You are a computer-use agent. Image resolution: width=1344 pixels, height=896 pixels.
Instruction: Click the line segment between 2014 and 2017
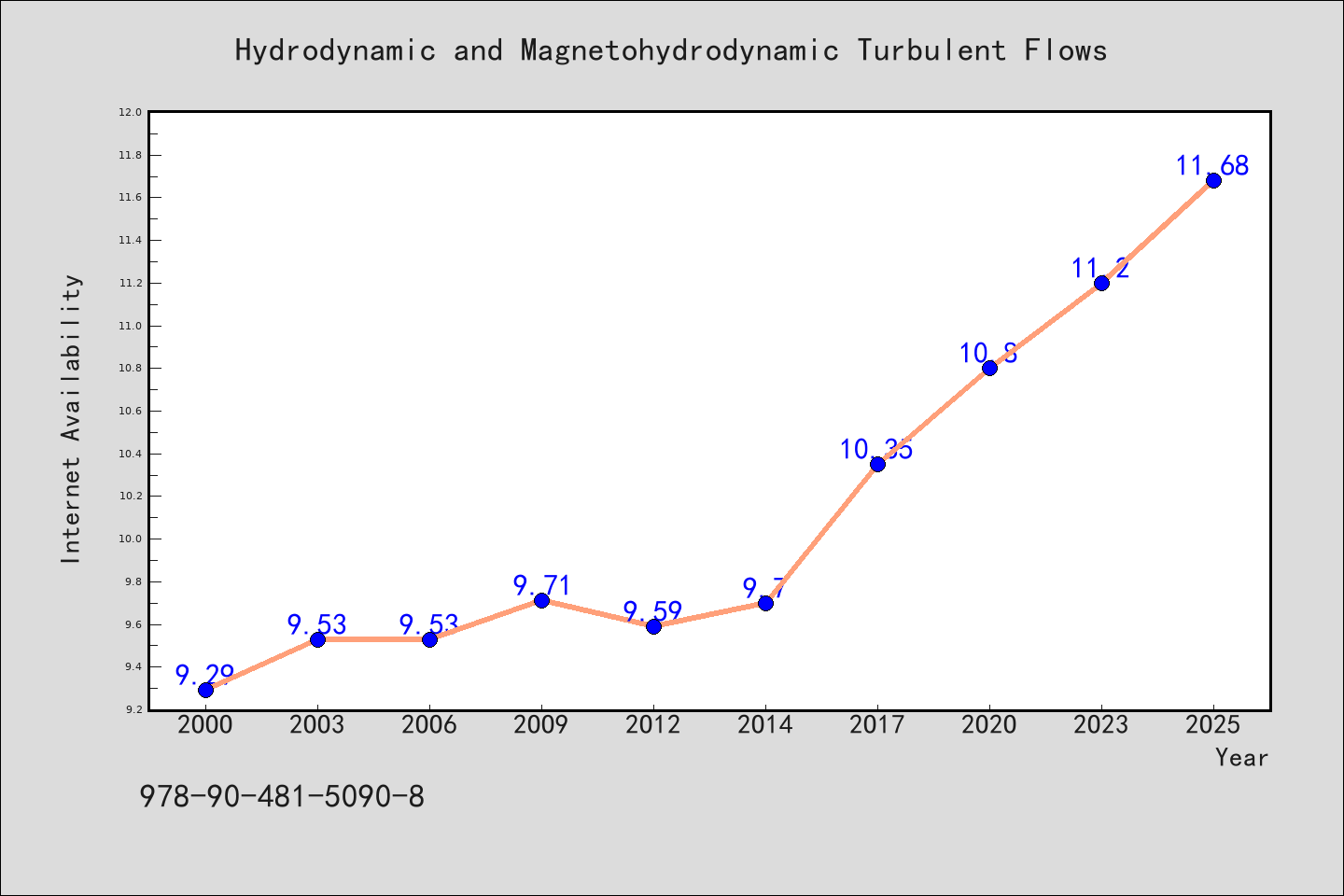[821, 533]
